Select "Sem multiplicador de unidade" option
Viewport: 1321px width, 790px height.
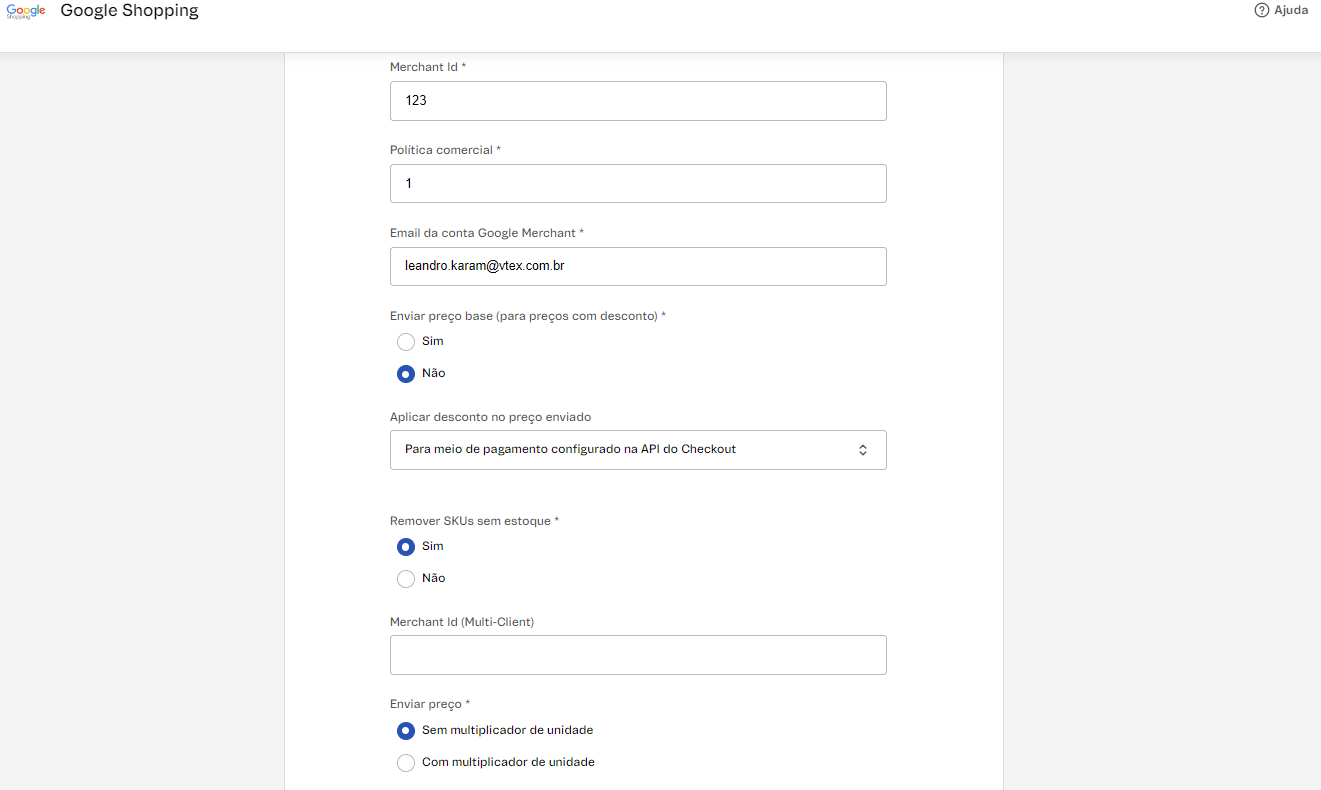pos(406,730)
